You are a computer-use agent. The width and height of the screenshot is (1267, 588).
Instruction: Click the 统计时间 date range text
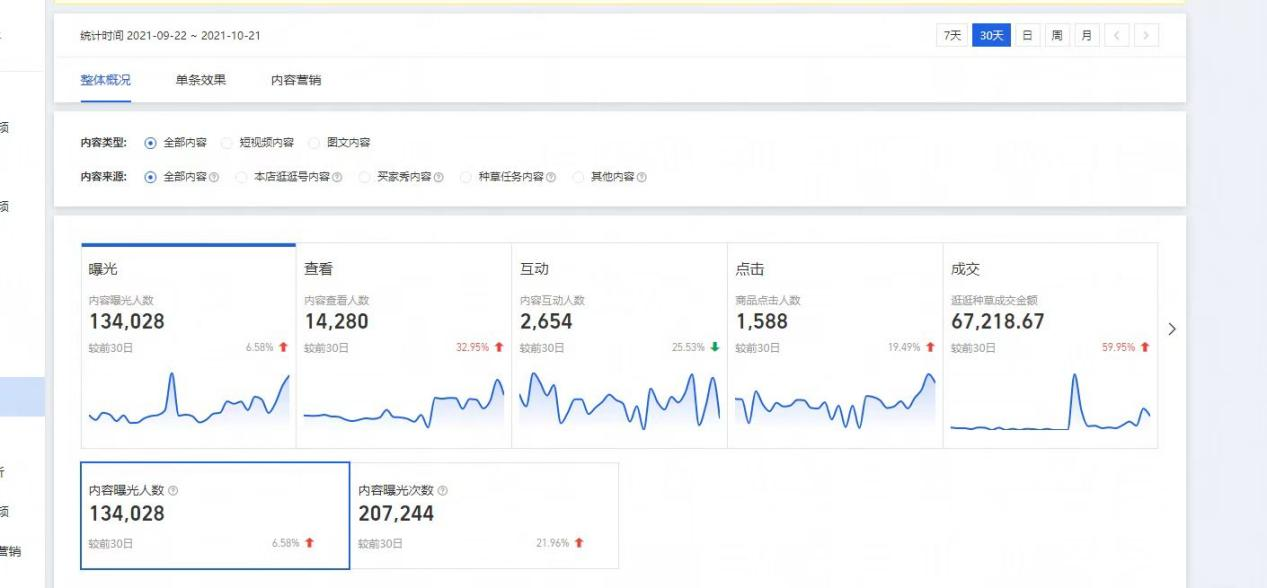point(170,36)
